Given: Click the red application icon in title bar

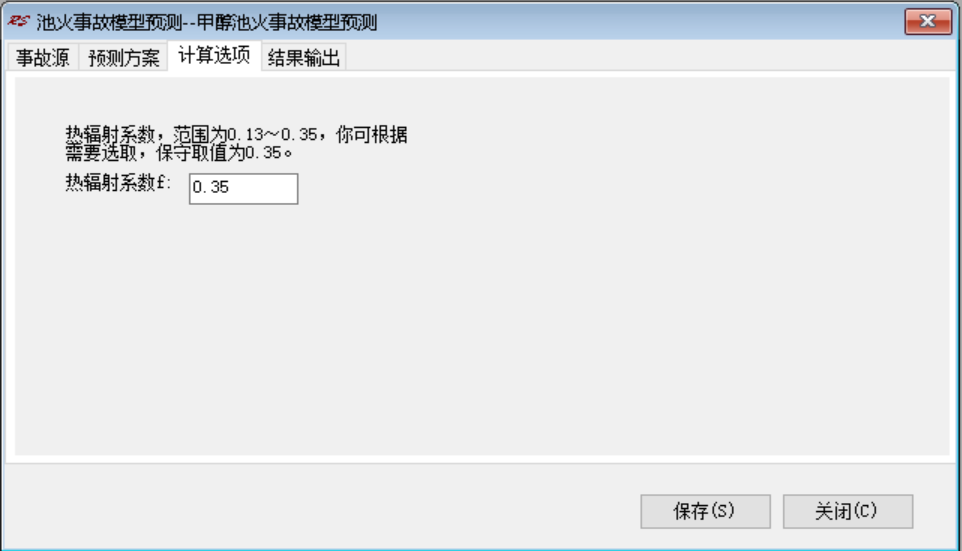Looking at the screenshot, I should coord(18,21).
